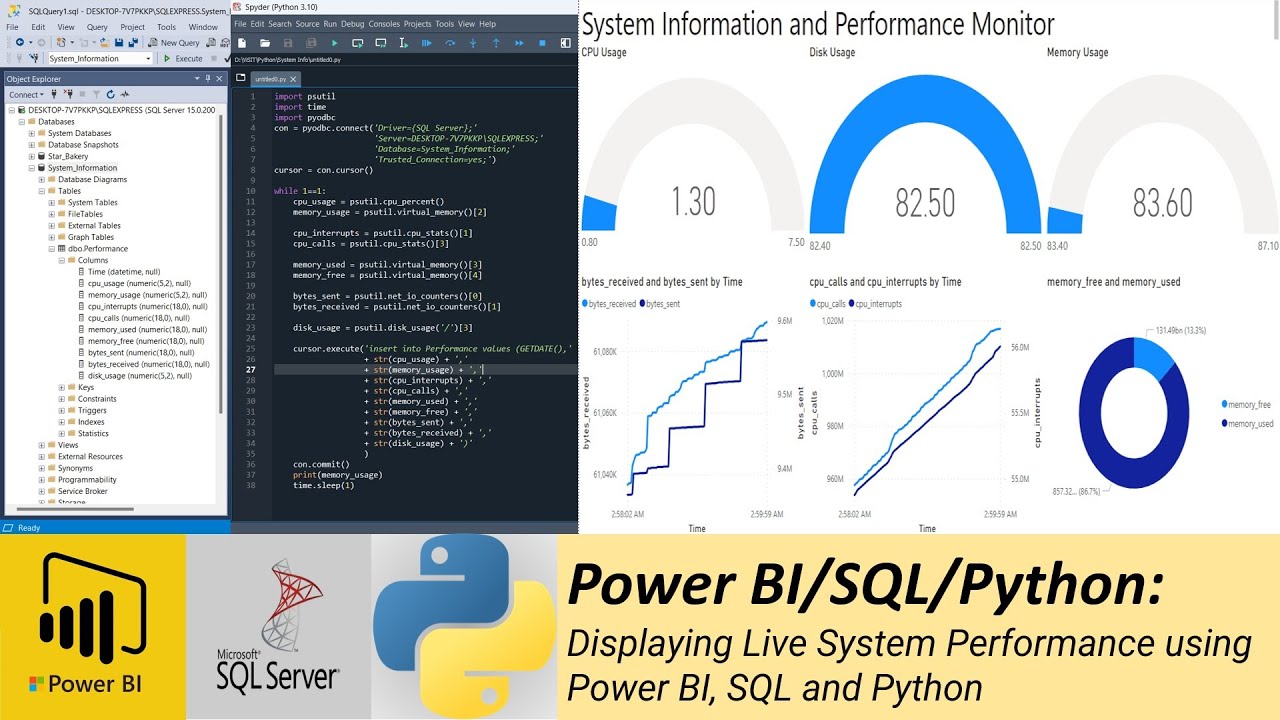Image resolution: width=1280 pixels, height=720 pixels.
Task: Click the Execute button in SSMS
Action: (x=183, y=58)
